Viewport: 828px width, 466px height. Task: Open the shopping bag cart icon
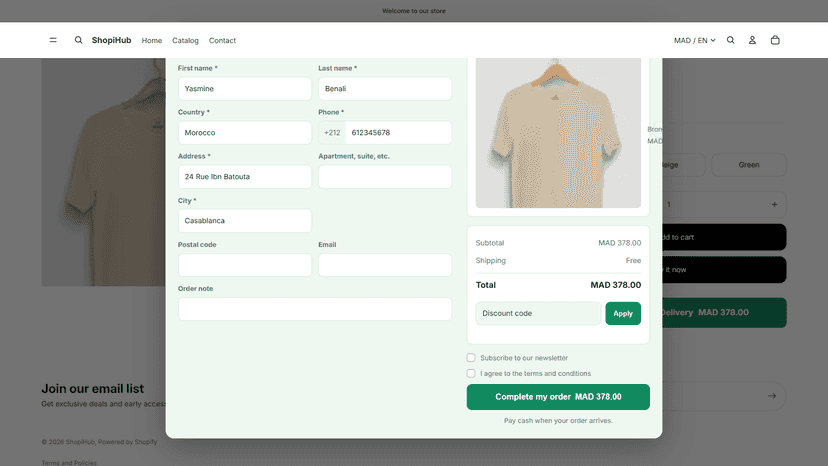point(775,40)
